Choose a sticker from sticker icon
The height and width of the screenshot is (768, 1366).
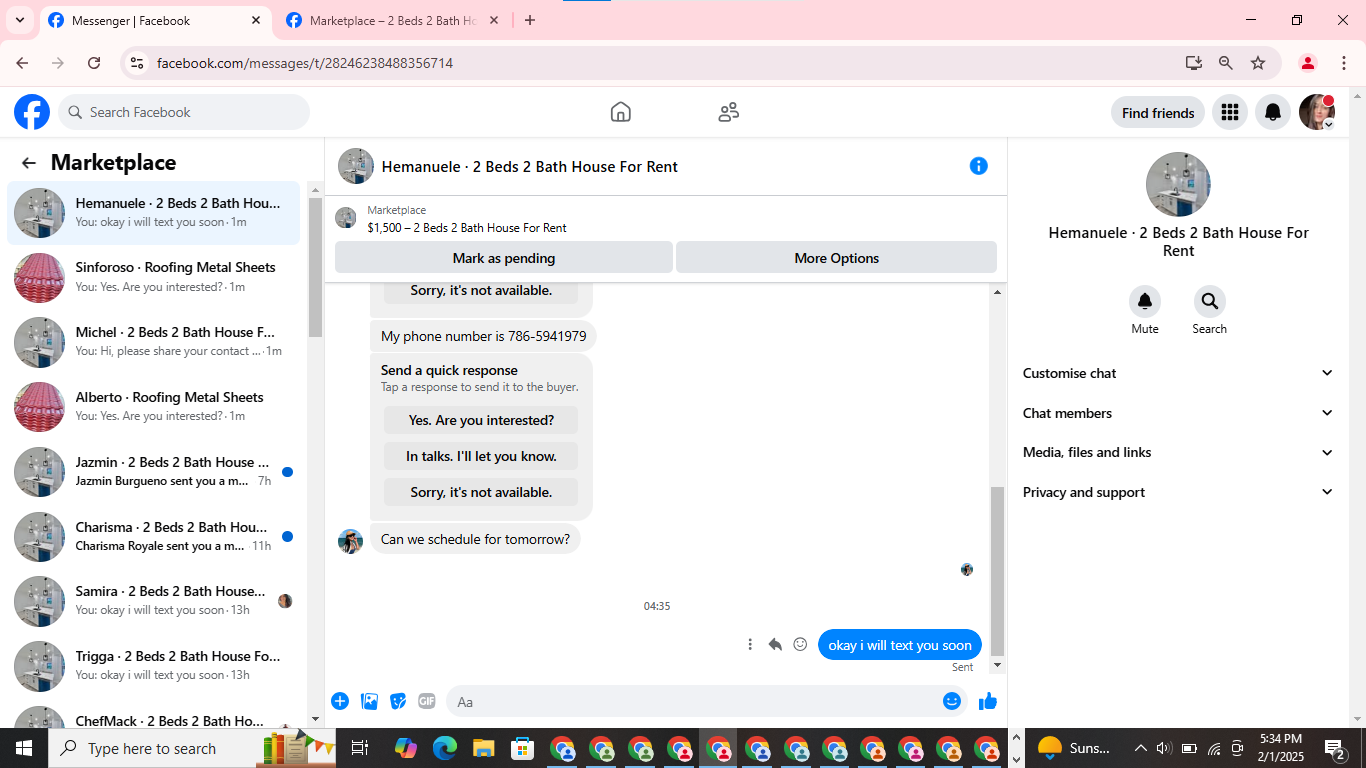pos(398,701)
